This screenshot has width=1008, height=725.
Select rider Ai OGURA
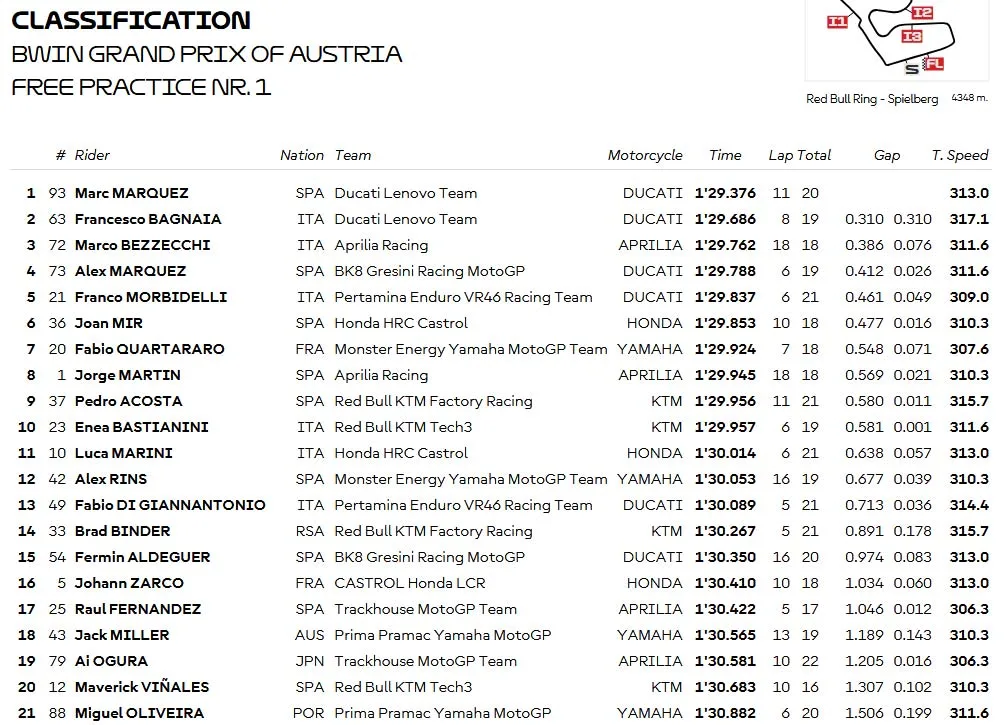[111, 661]
